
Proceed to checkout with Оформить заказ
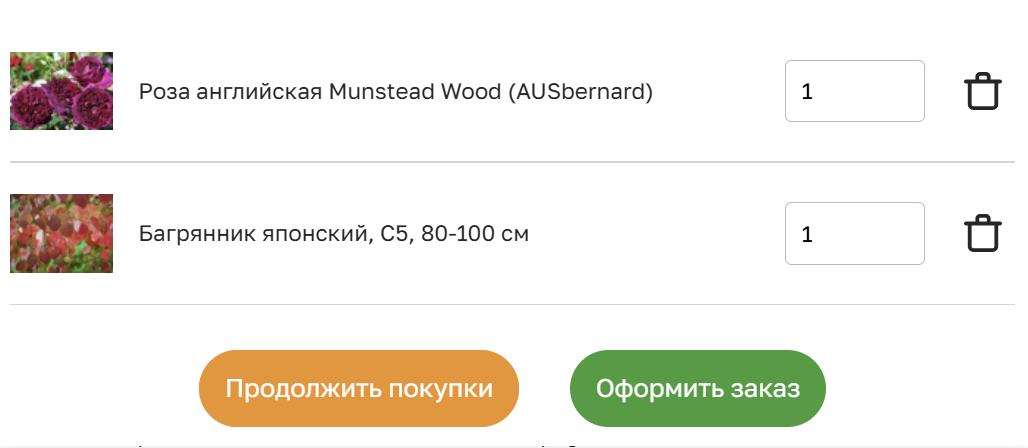tap(698, 389)
